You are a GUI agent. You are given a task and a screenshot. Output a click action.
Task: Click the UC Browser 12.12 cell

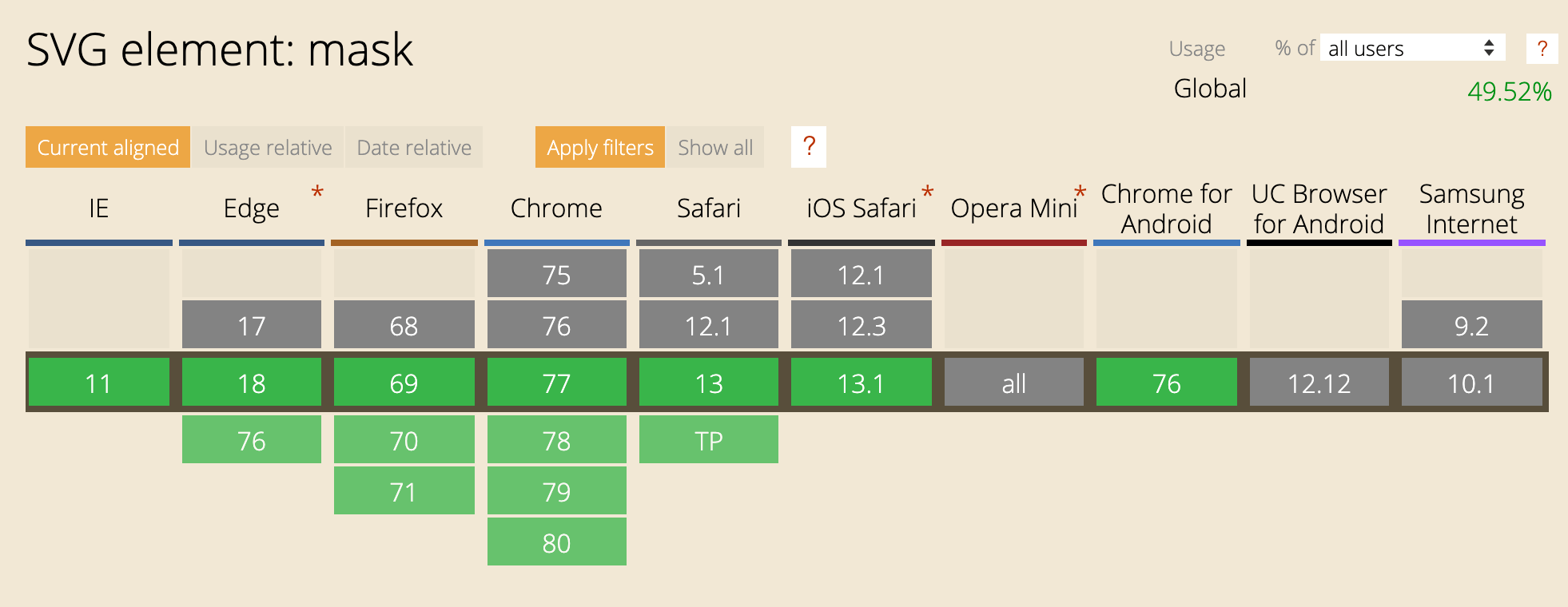tap(1319, 383)
